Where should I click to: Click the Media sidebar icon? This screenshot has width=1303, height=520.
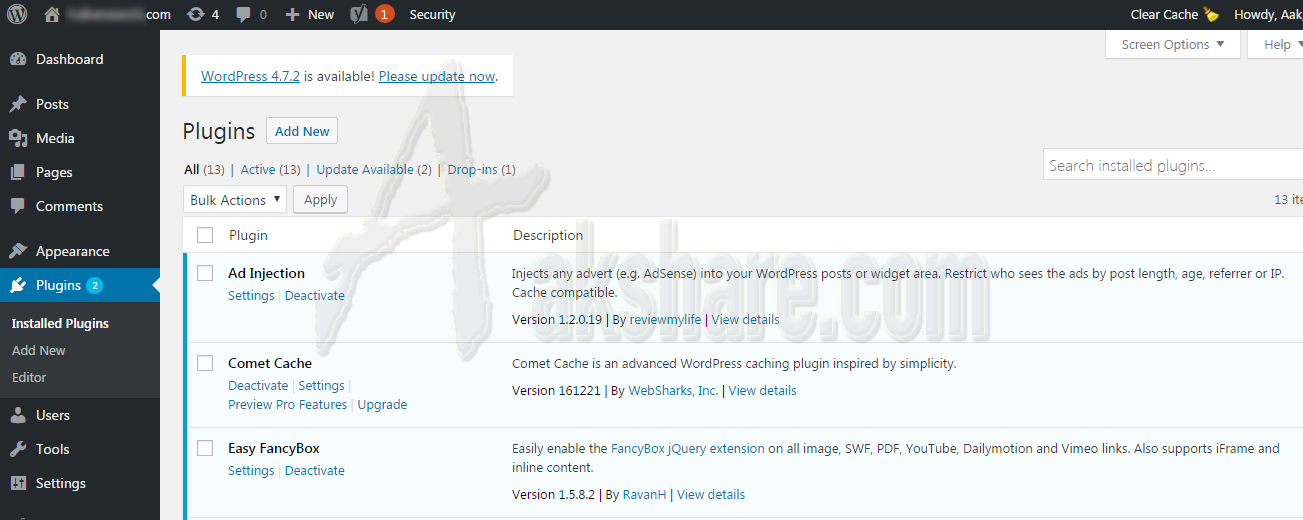click(18, 138)
